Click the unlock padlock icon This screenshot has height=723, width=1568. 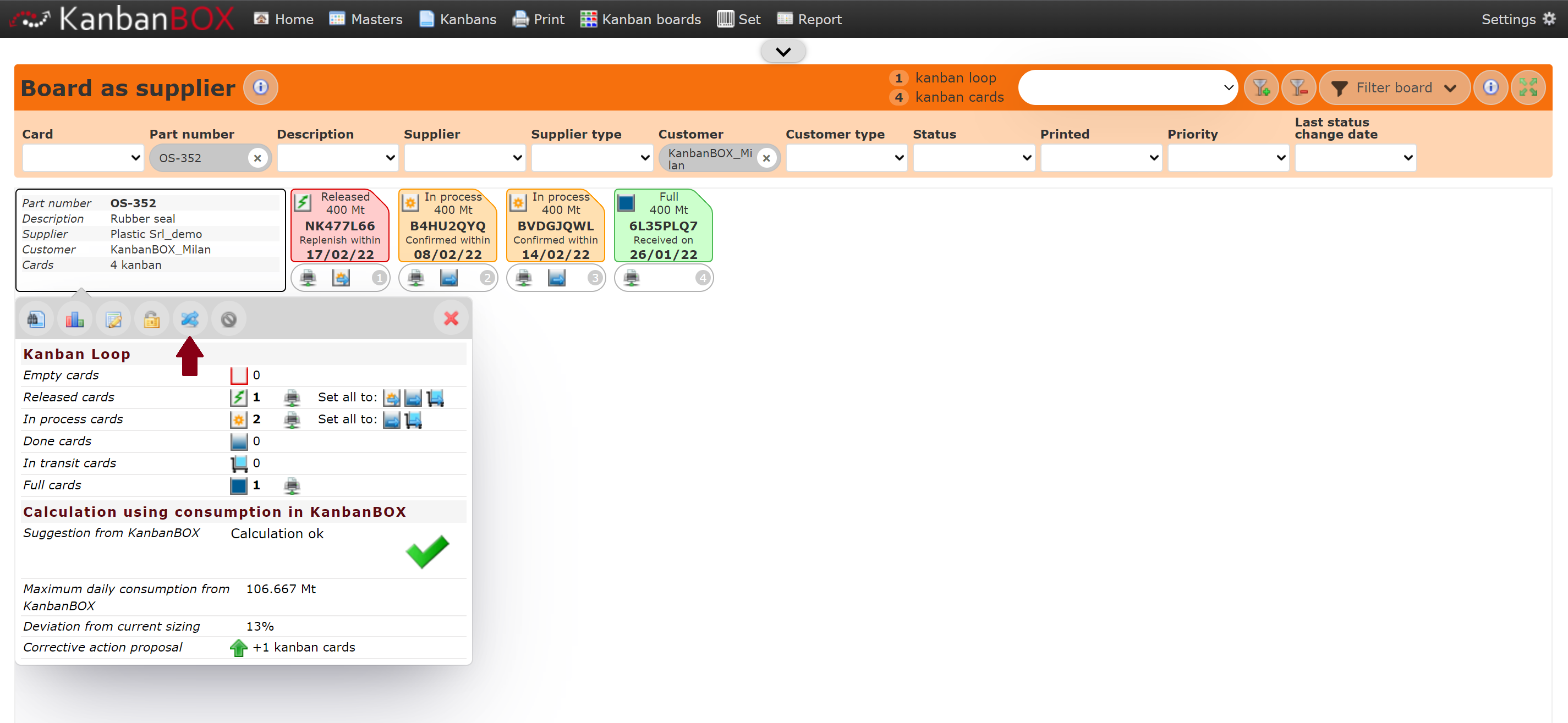tap(151, 319)
